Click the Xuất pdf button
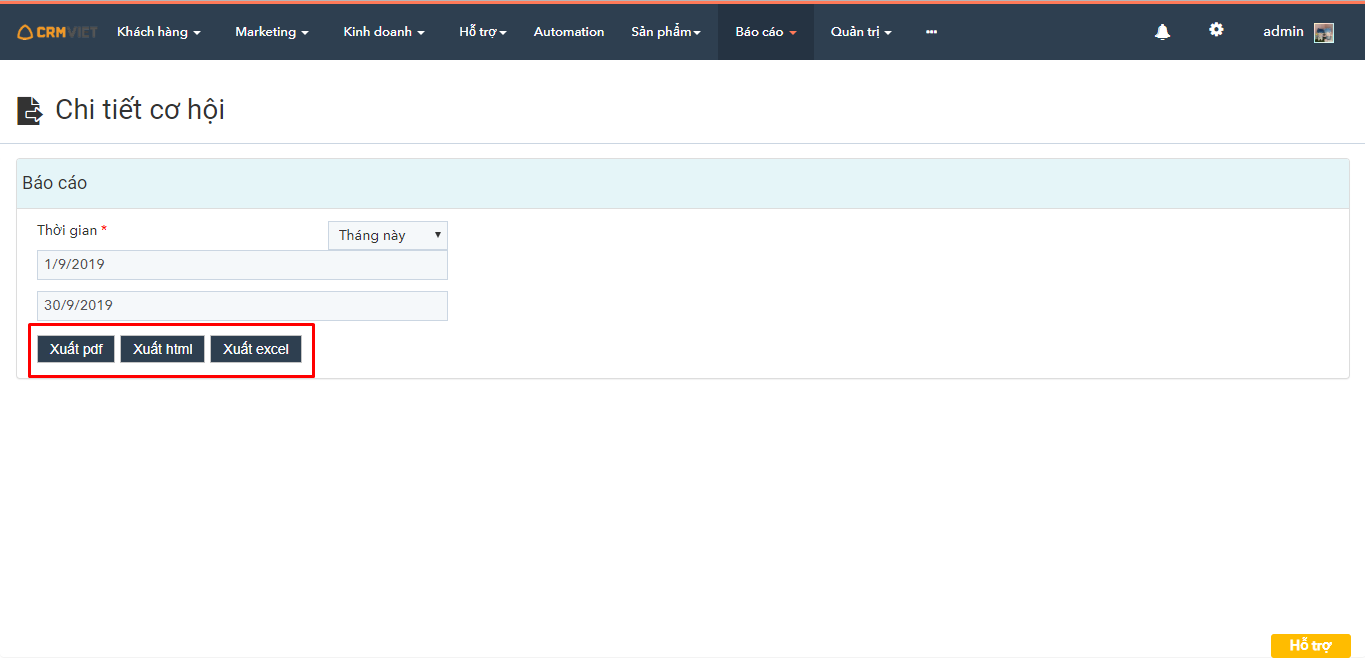Viewport: 1365px width, 658px height. click(x=76, y=349)
